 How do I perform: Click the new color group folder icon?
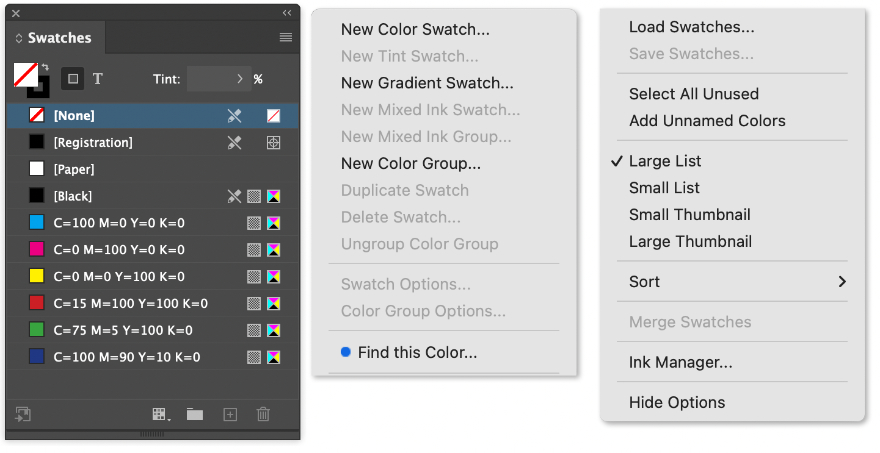click(x=194, y=414)
